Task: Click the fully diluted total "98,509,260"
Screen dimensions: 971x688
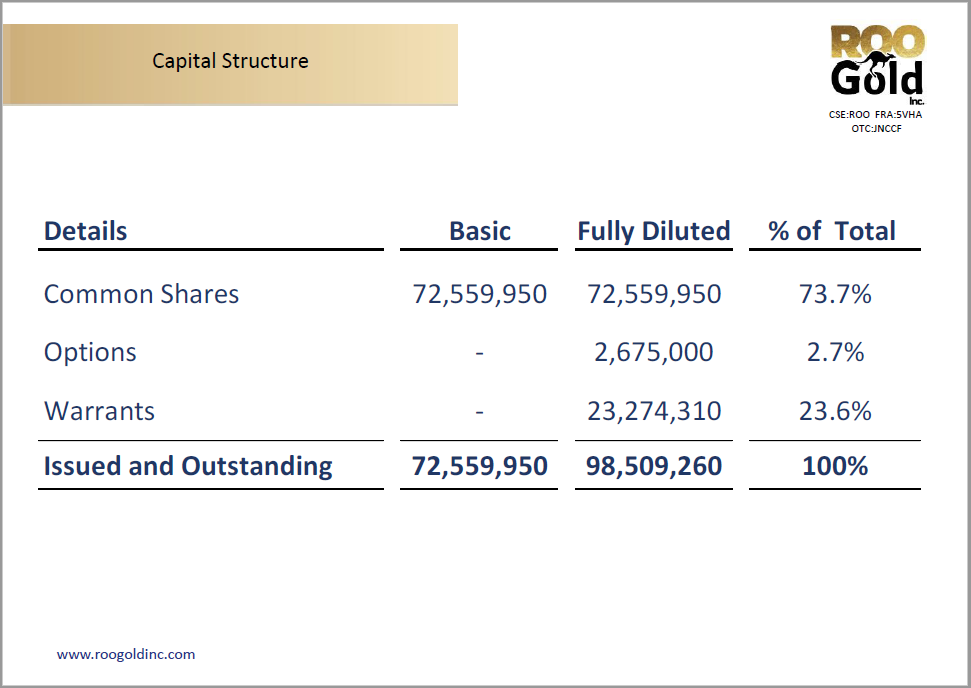Action: pos(654,467)
